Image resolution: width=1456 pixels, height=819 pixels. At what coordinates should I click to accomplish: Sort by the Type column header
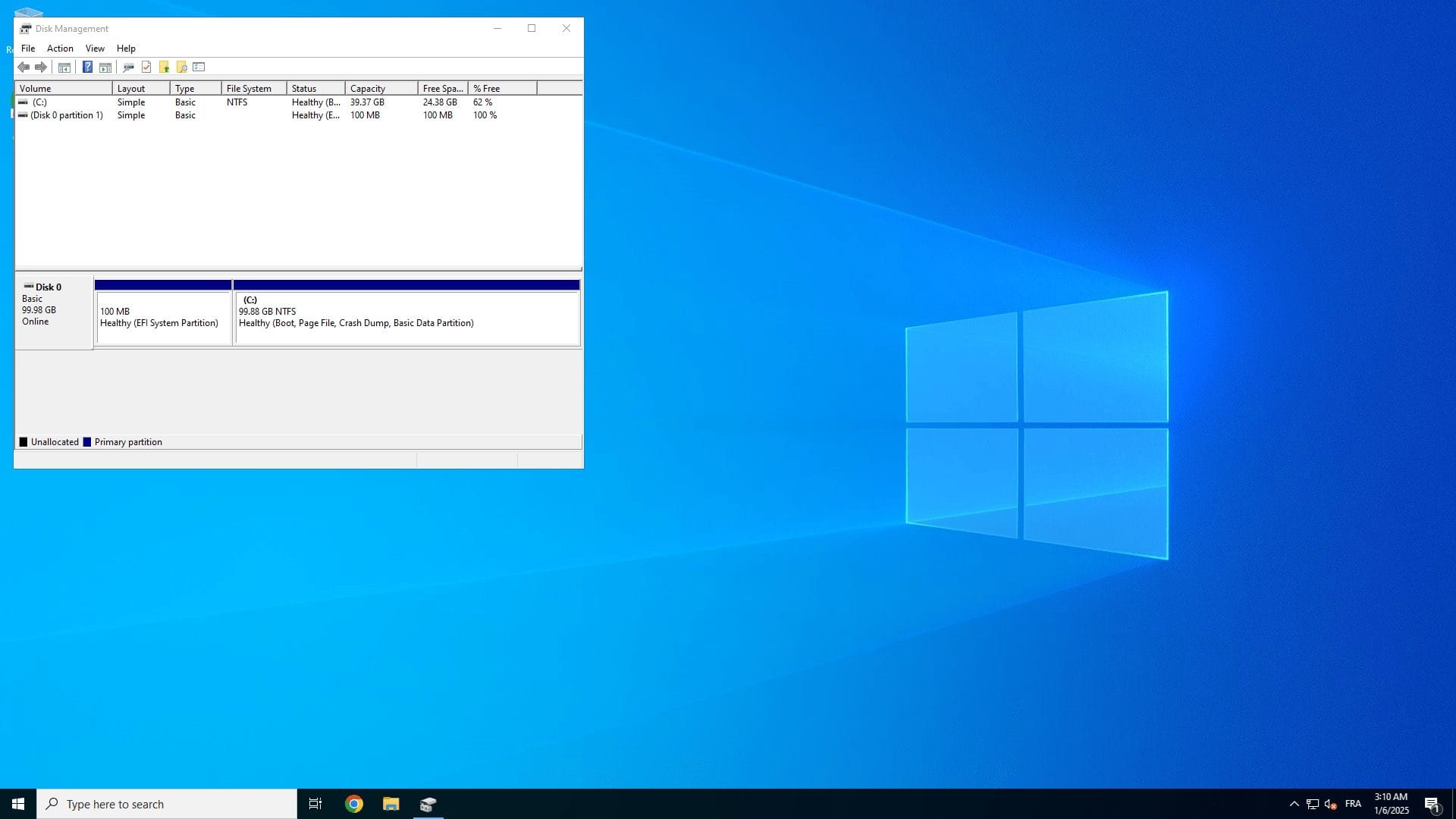click(x=196, y=89)
